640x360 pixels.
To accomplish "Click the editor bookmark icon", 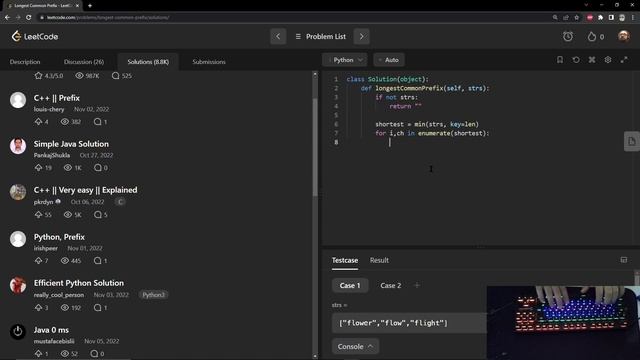I will pos(560,60).
